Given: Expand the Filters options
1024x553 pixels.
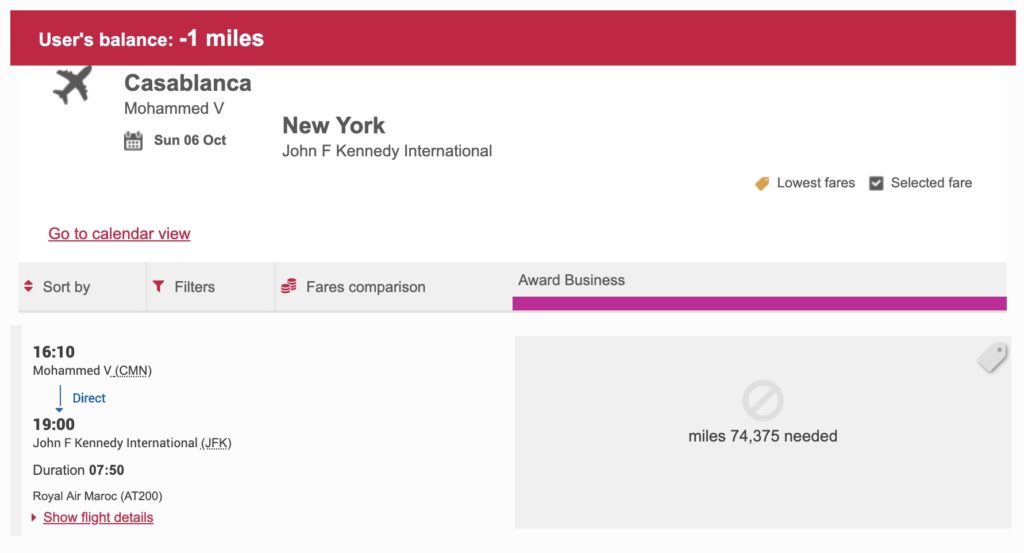Looking at the screenshot, I should [x=194, y=287].
